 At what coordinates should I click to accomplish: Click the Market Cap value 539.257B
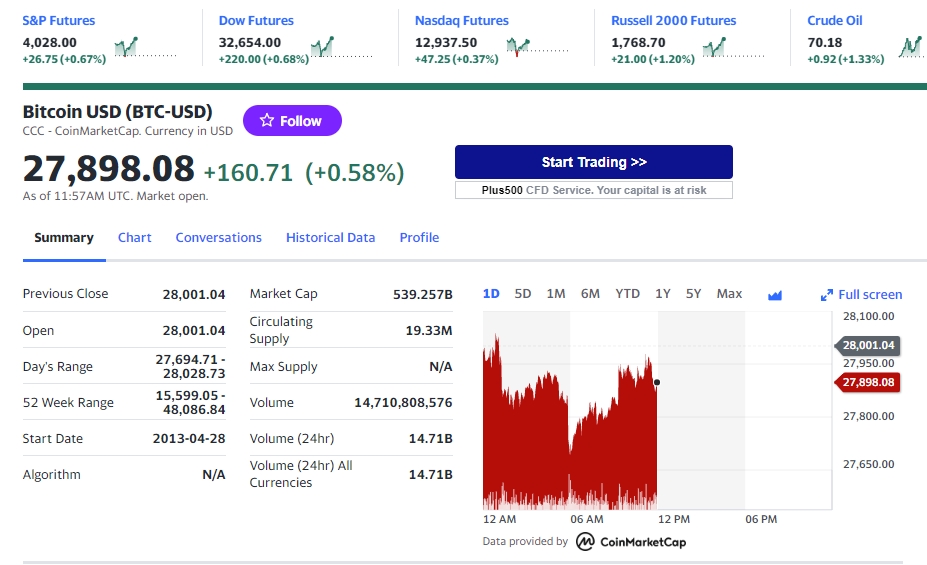tap(423, 294)
